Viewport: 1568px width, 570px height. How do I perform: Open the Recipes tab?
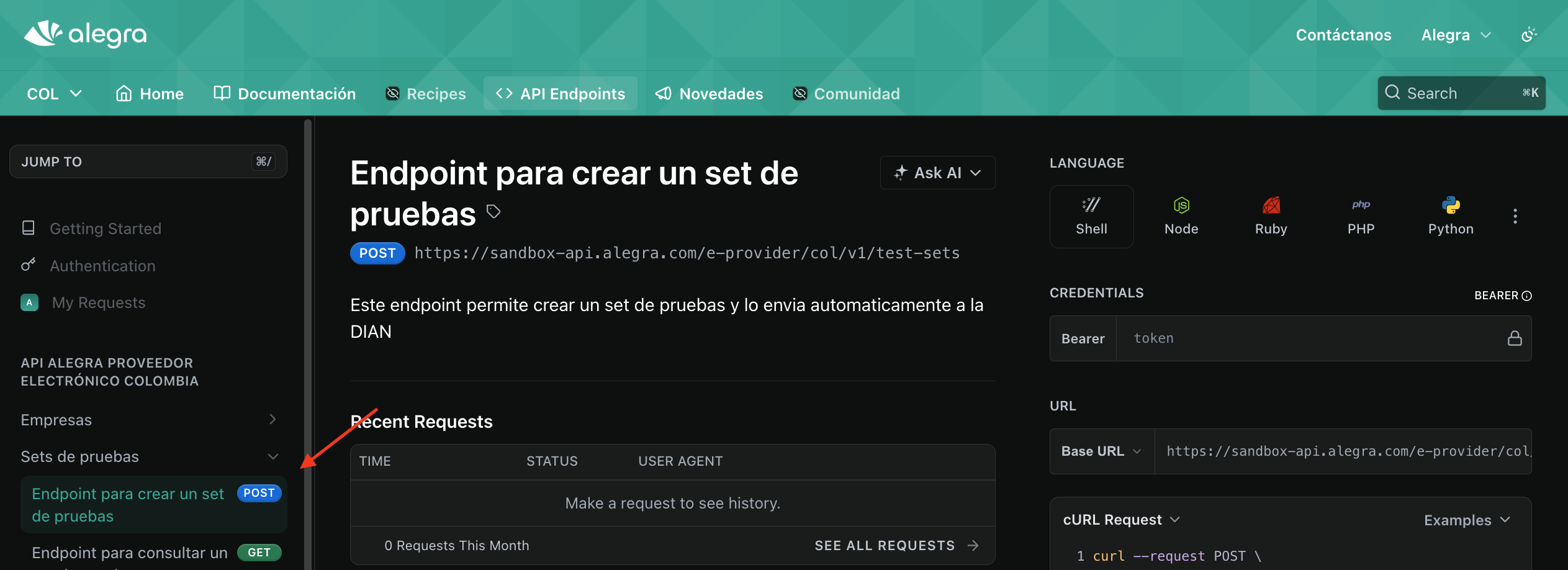click(x=426, y=94)
